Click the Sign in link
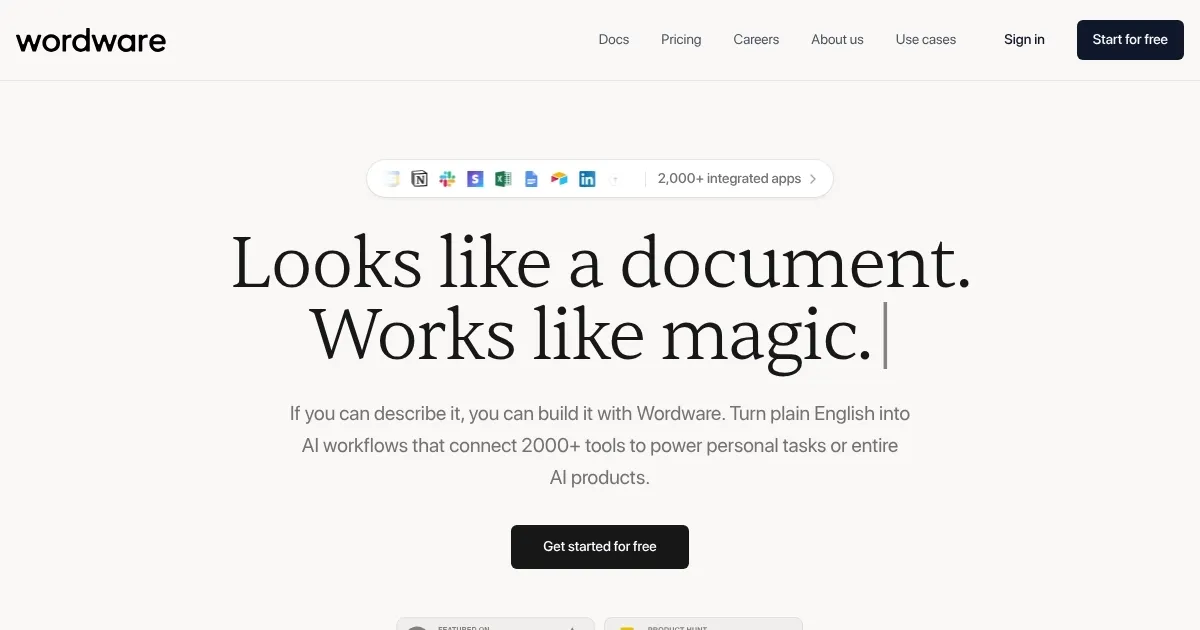This screenshot has width=1200, height=630. tap(1024, 40)
